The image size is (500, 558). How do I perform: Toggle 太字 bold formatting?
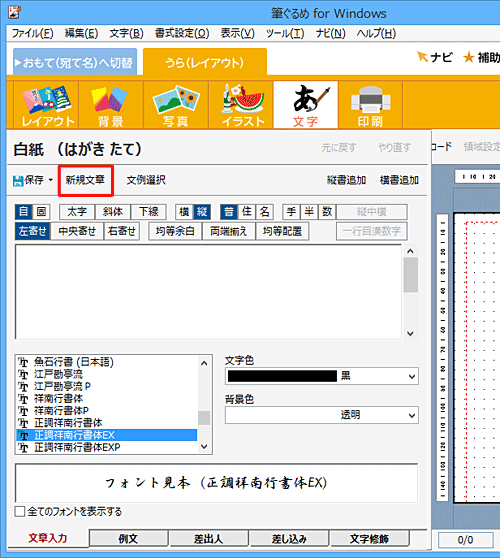[x=77, y=212]
